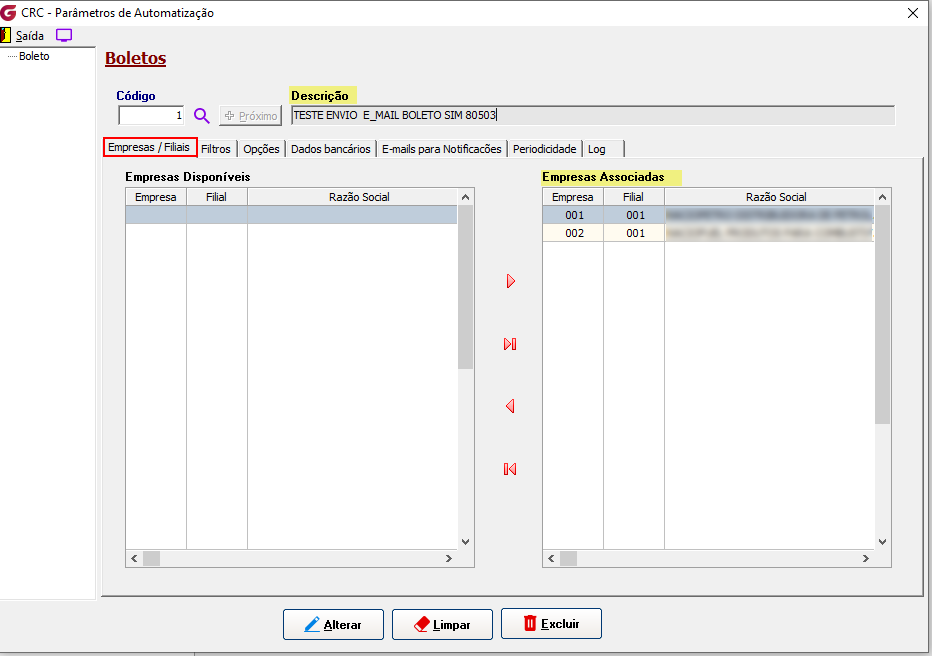Open the Opções tab
The height and width of the screenshot is (656, 932).
[262, 149]
